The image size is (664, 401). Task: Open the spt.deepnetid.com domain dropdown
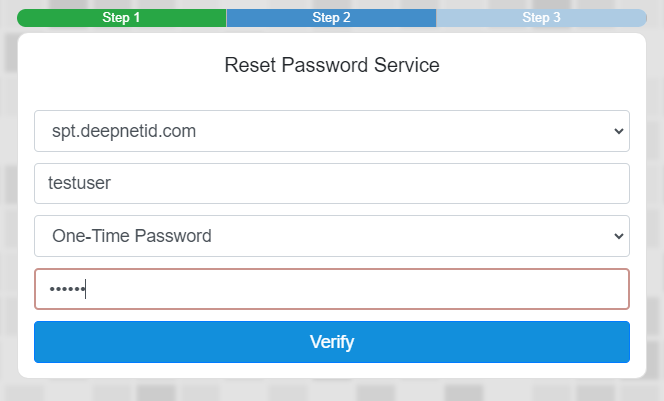pos(331,131)
